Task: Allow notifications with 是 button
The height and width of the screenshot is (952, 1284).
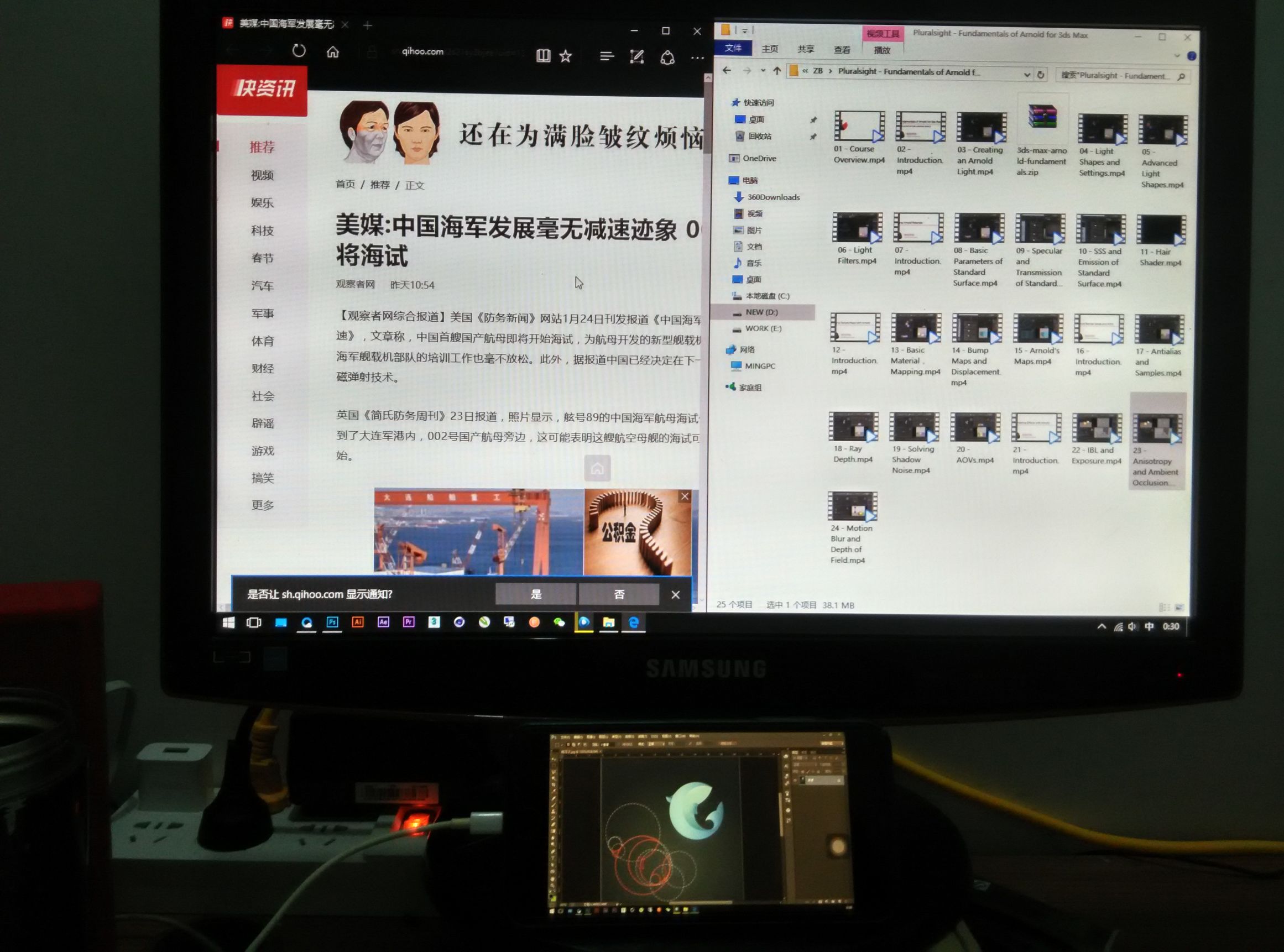Action: point(536,594)
